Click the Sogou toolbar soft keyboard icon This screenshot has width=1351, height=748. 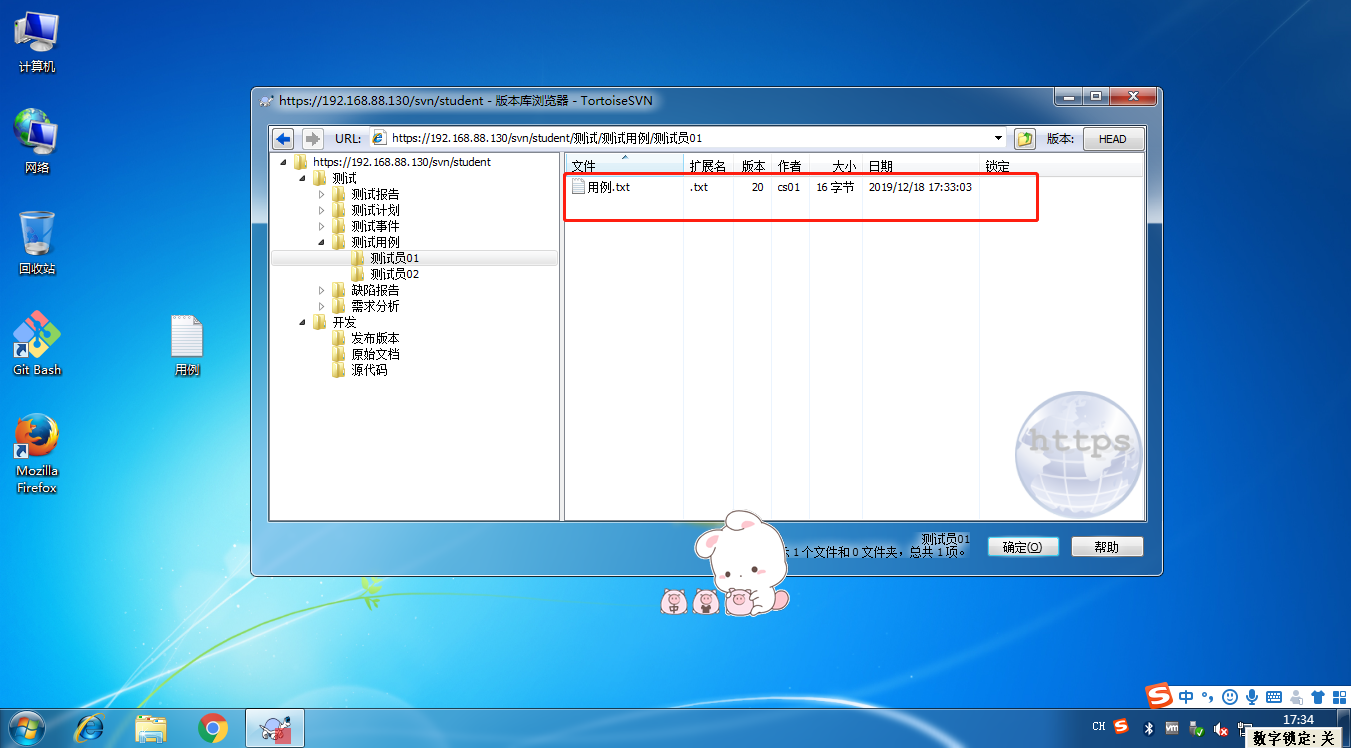pos(1274,697)
